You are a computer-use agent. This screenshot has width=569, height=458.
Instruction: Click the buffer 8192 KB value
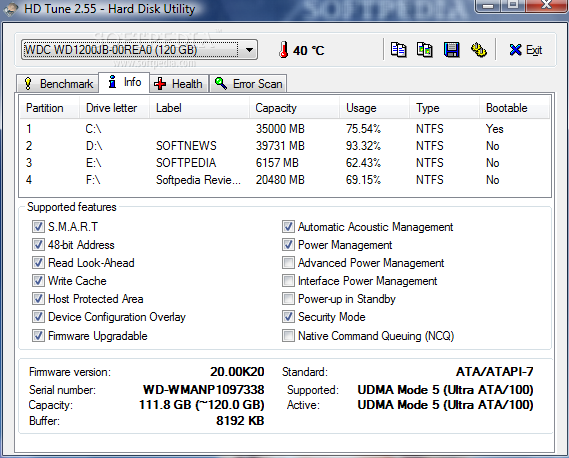pyautogui.click(x=240, y=421)
